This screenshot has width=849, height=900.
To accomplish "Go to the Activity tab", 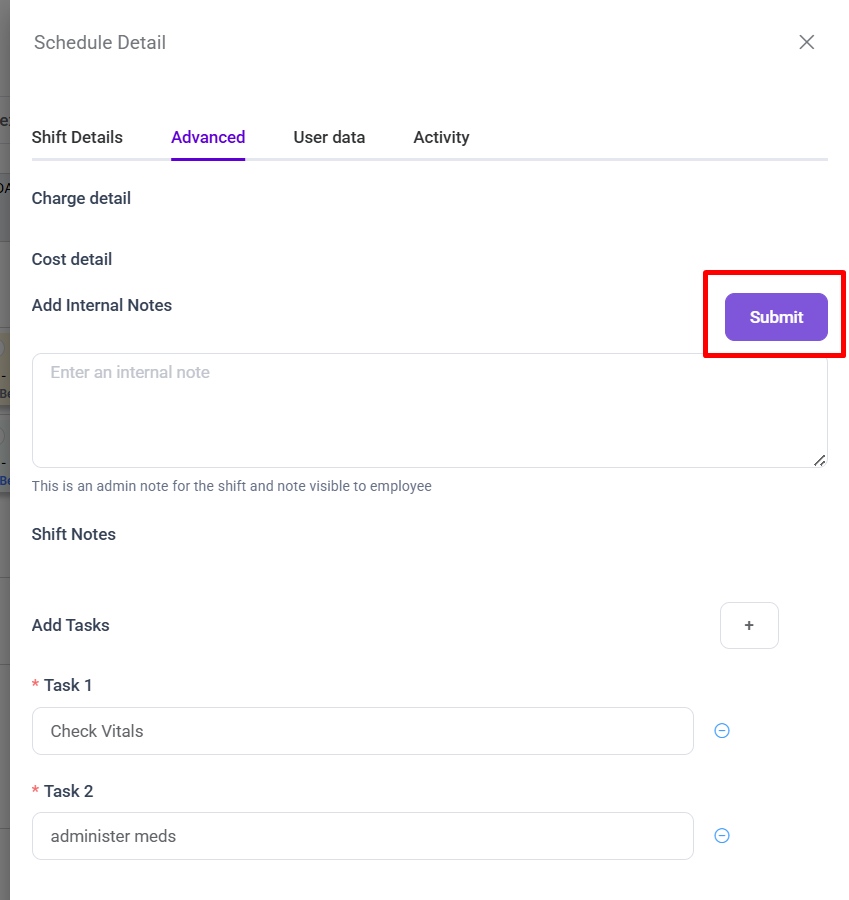I will [x=441, y=137].
